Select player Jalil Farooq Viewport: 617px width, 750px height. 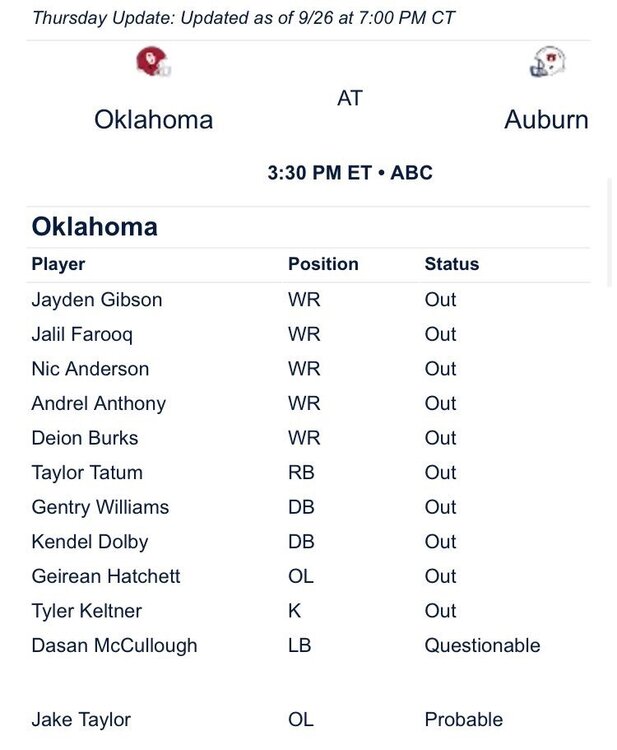[x=82, y=334]
